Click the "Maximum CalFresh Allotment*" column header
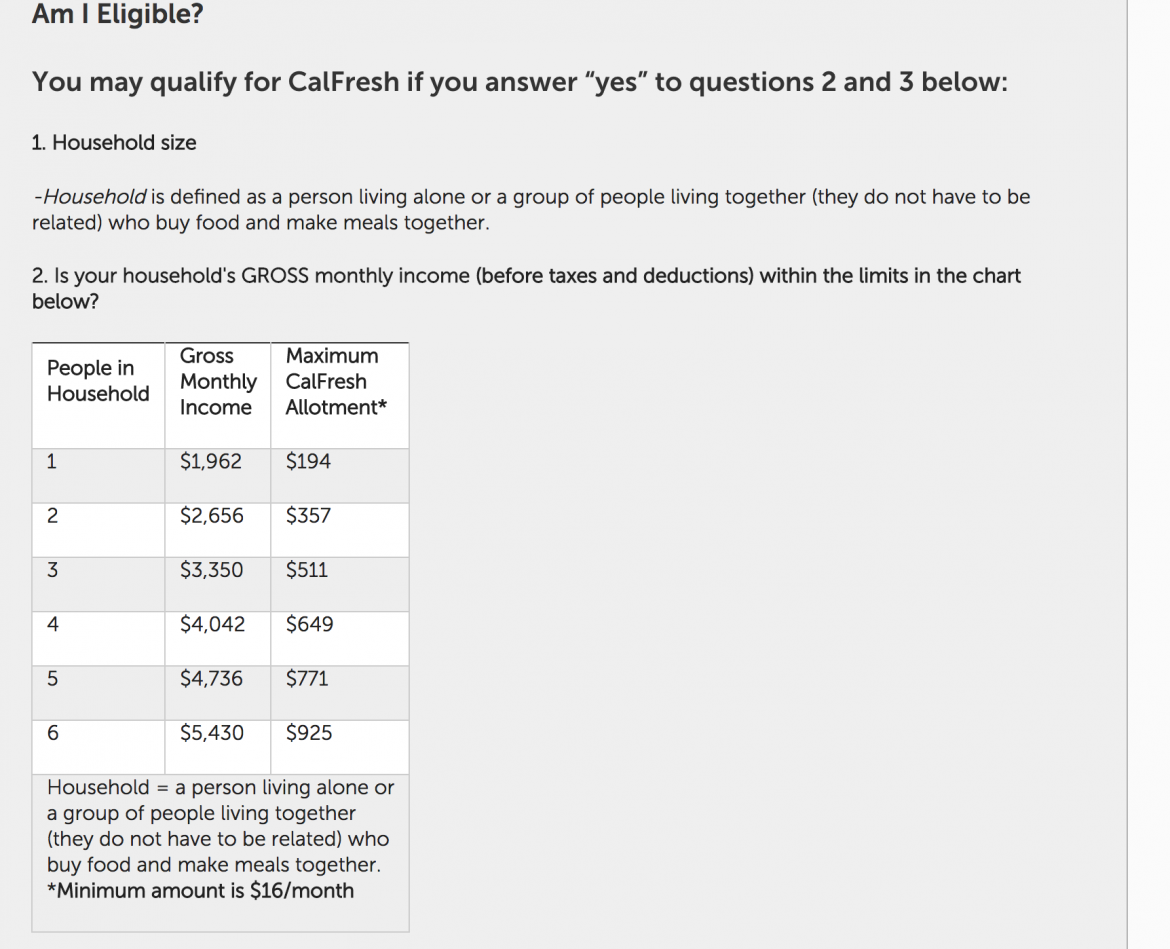Screen dimensions: 1170x949 click(336, 382)
